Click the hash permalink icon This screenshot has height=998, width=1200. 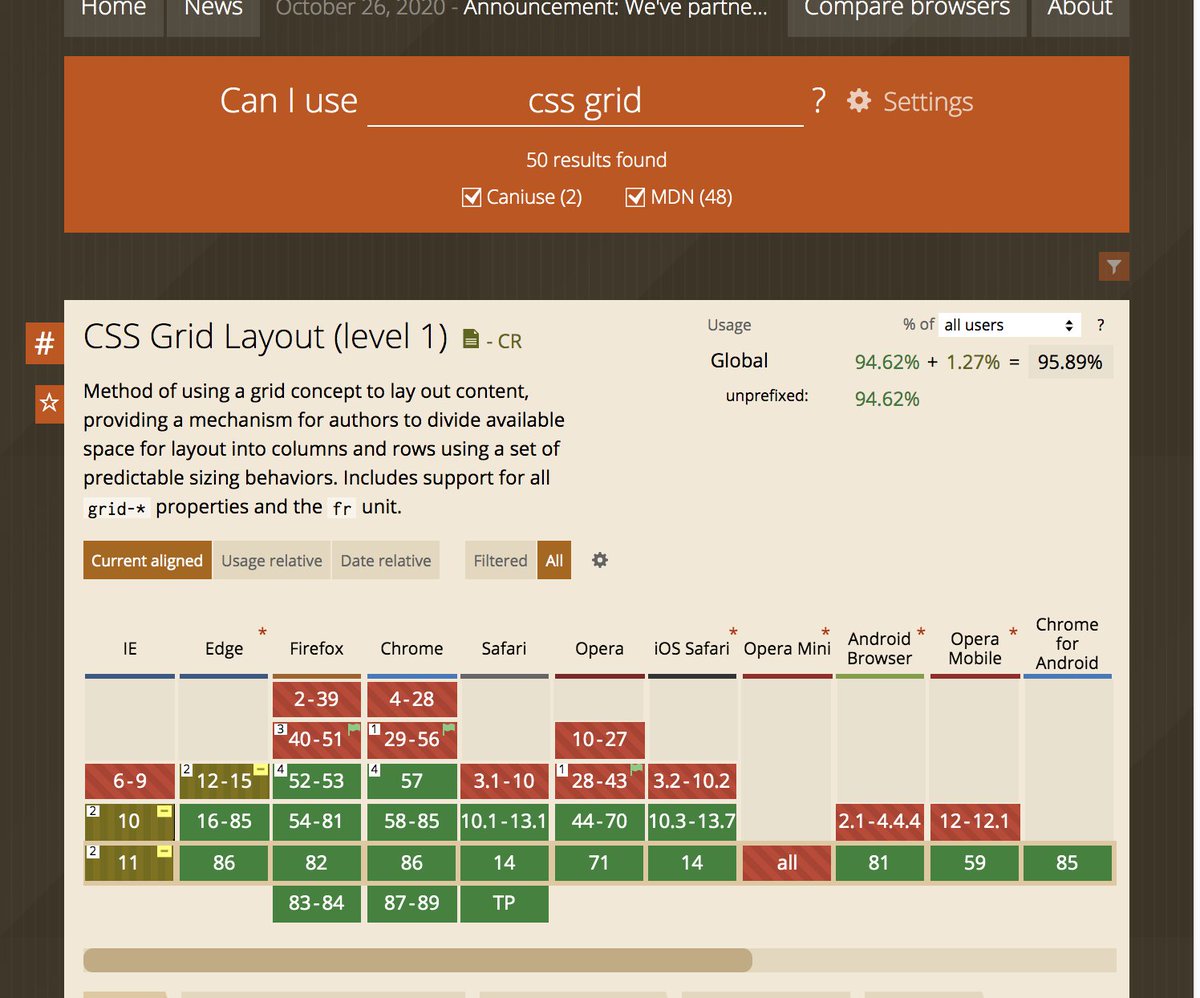point(44,344)
